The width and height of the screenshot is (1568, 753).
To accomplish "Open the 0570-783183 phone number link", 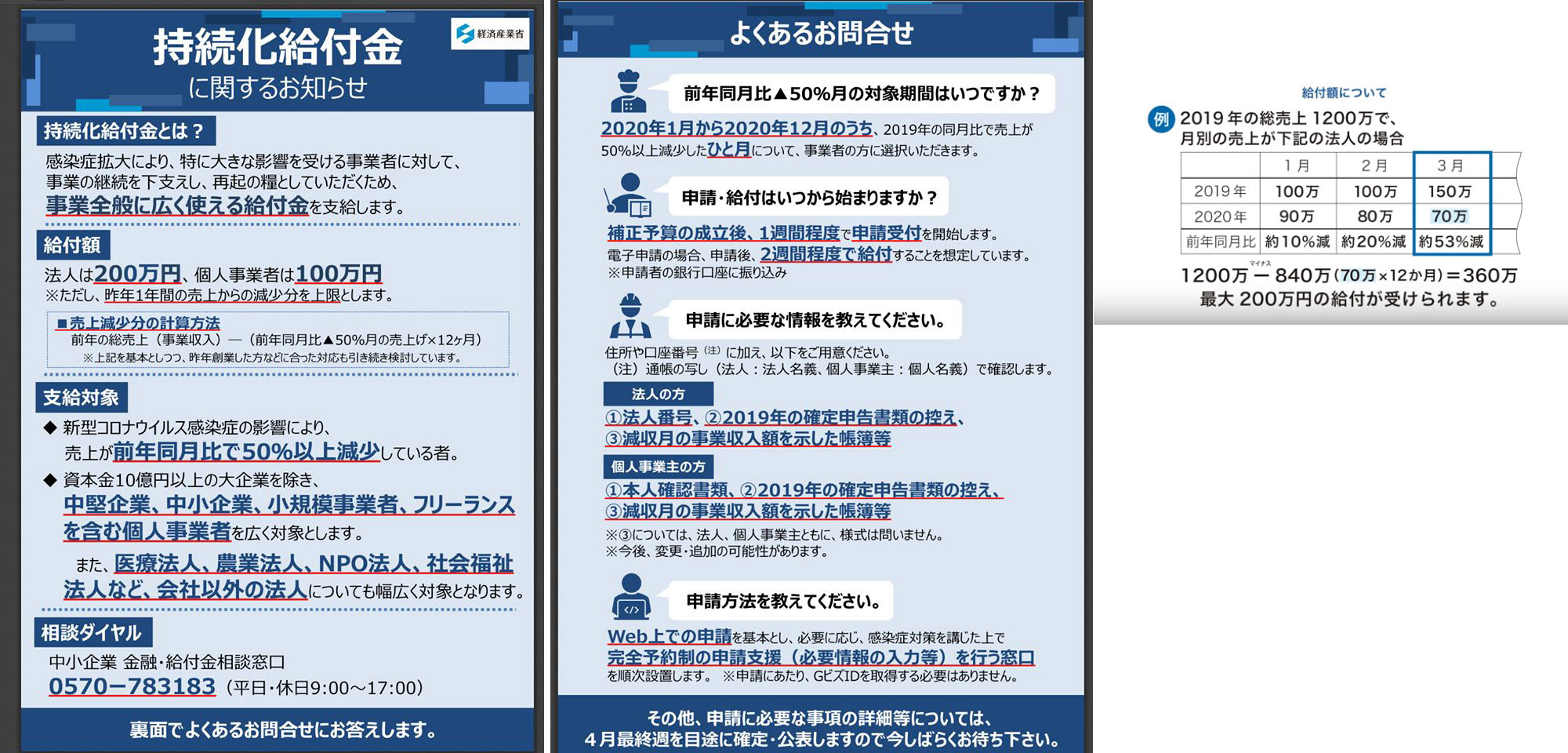I will pos(132,686).
